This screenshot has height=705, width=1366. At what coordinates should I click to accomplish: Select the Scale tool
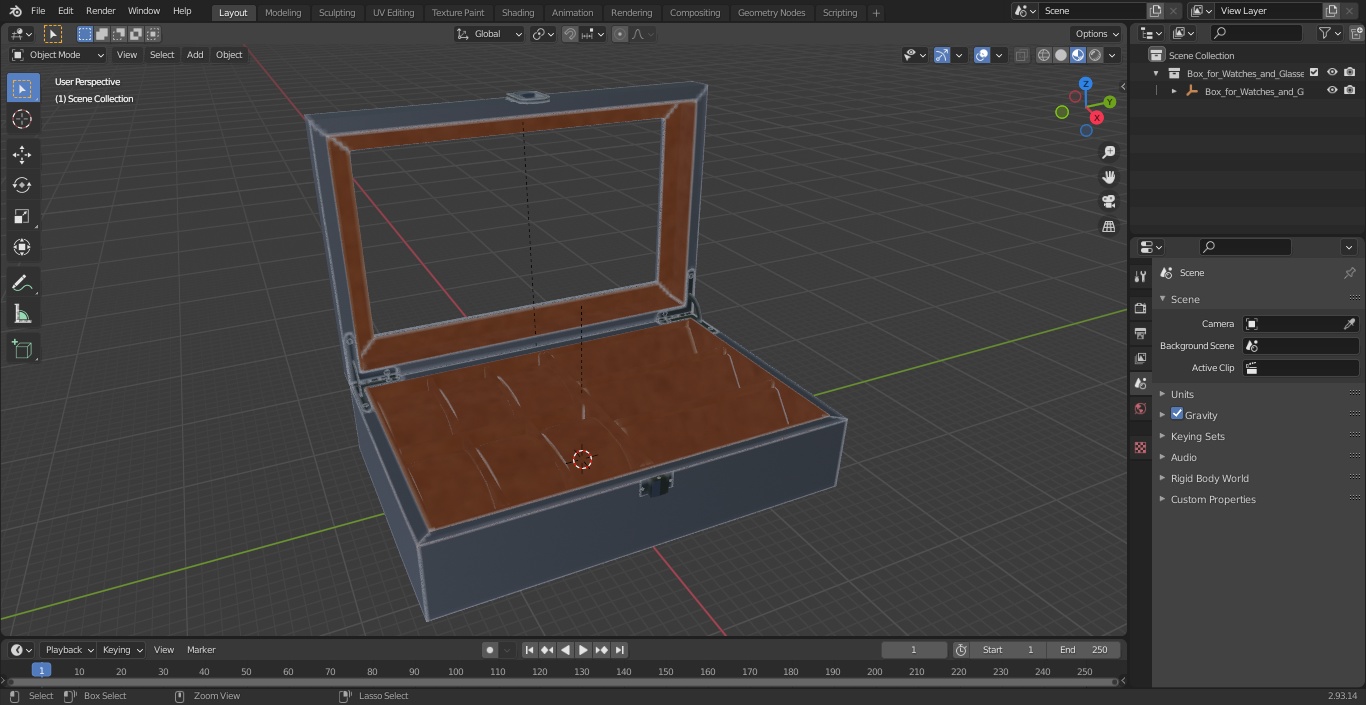point(22,216)
